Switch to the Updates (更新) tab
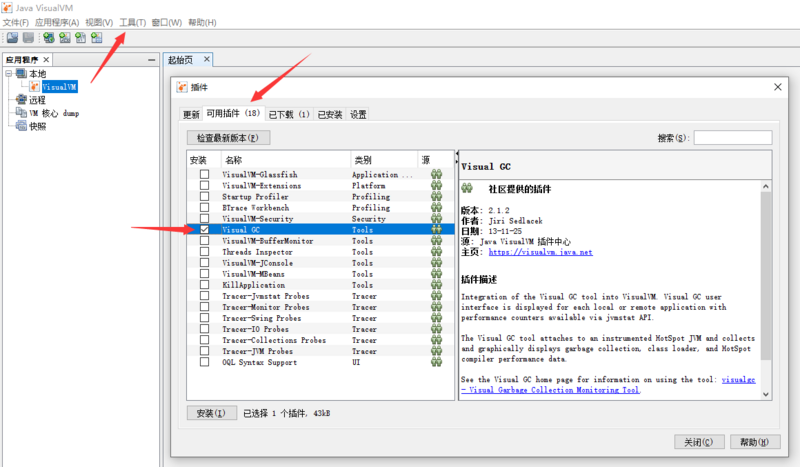The image size is (800, 467). click(191, 114)
